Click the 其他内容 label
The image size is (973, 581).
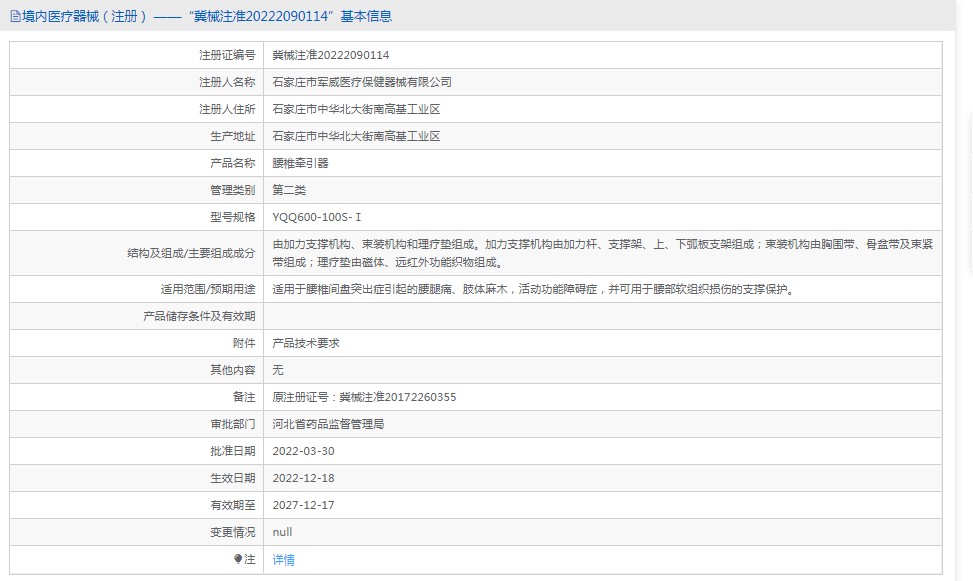[233, 370]
